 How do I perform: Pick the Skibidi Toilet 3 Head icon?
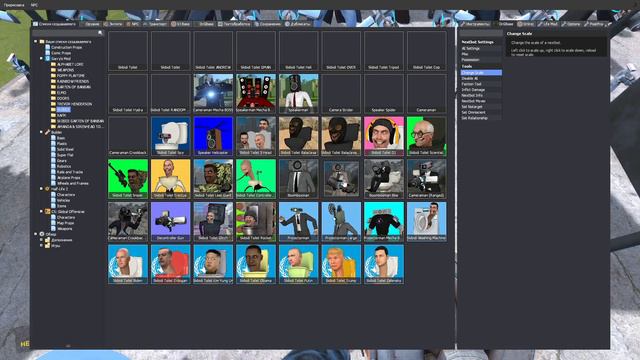(x=256, y=136)
